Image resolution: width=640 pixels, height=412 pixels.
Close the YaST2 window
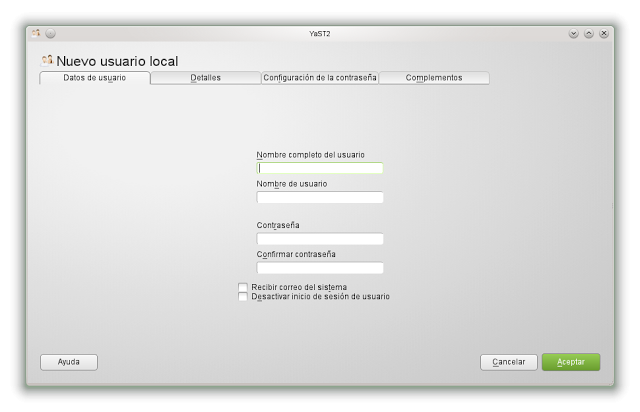point(604,33)
